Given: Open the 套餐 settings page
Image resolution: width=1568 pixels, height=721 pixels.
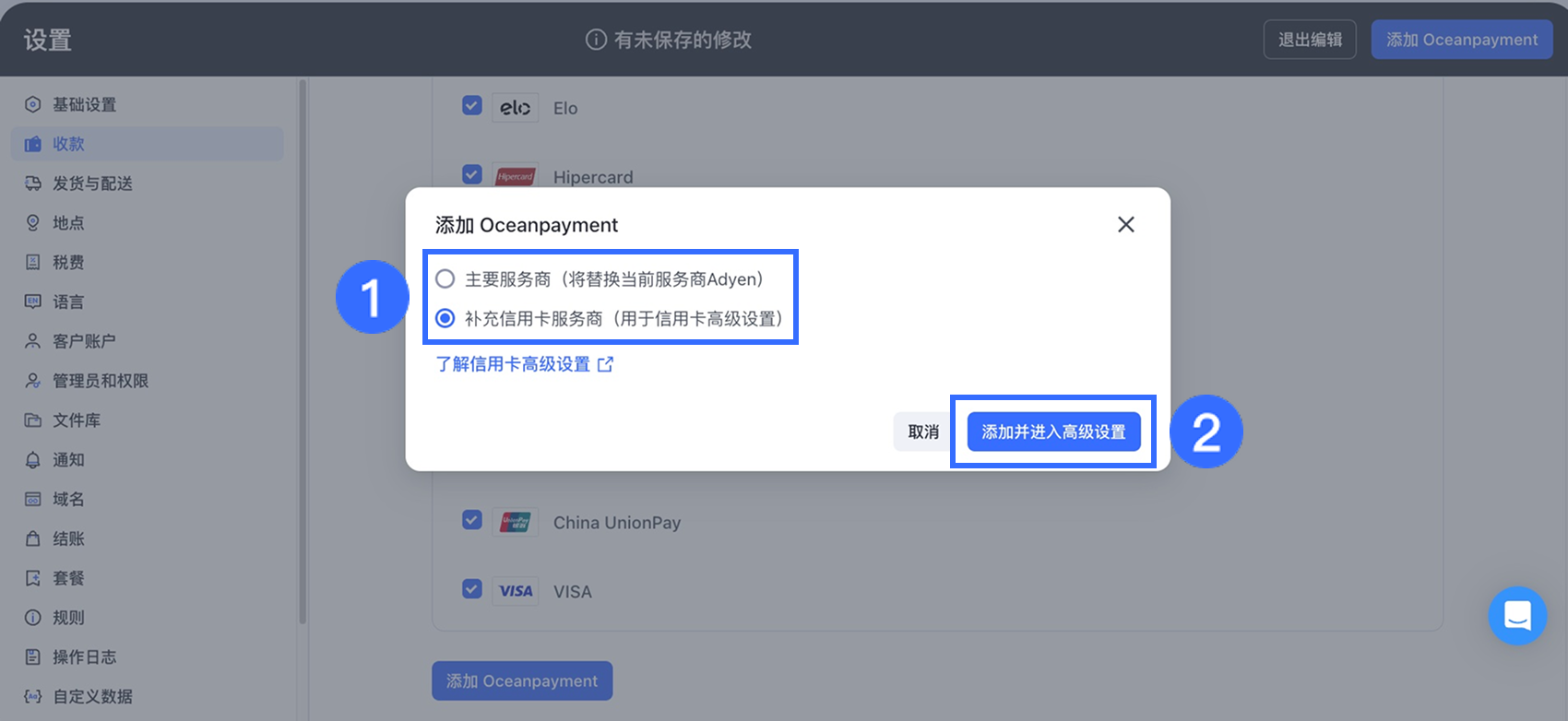Looking at the screenshot, I should [148, 578].
